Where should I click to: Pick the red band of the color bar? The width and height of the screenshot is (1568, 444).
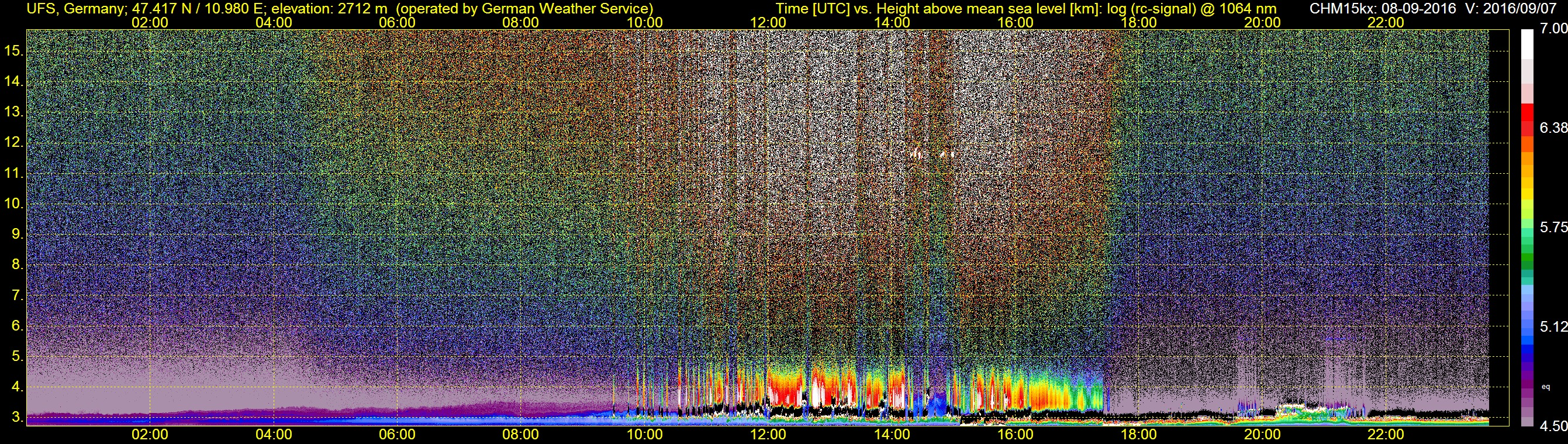(1528, 125)
